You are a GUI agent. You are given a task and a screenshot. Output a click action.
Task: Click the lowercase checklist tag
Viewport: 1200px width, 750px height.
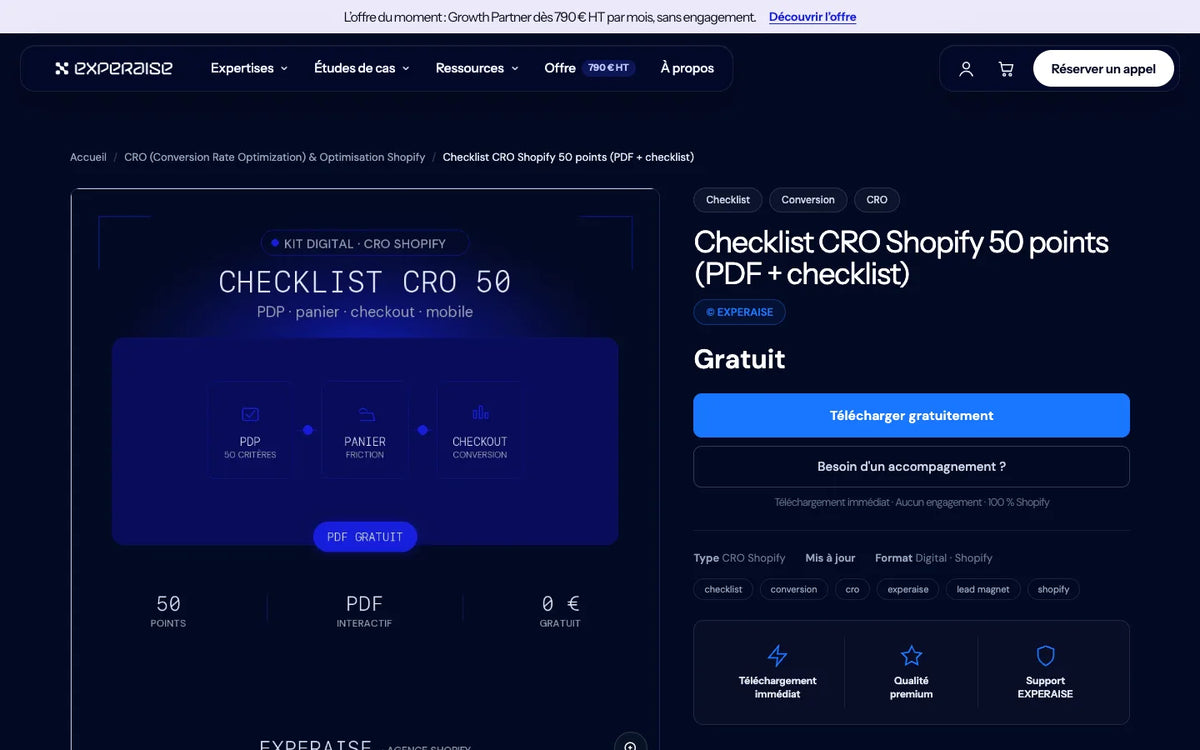[723, 589]
